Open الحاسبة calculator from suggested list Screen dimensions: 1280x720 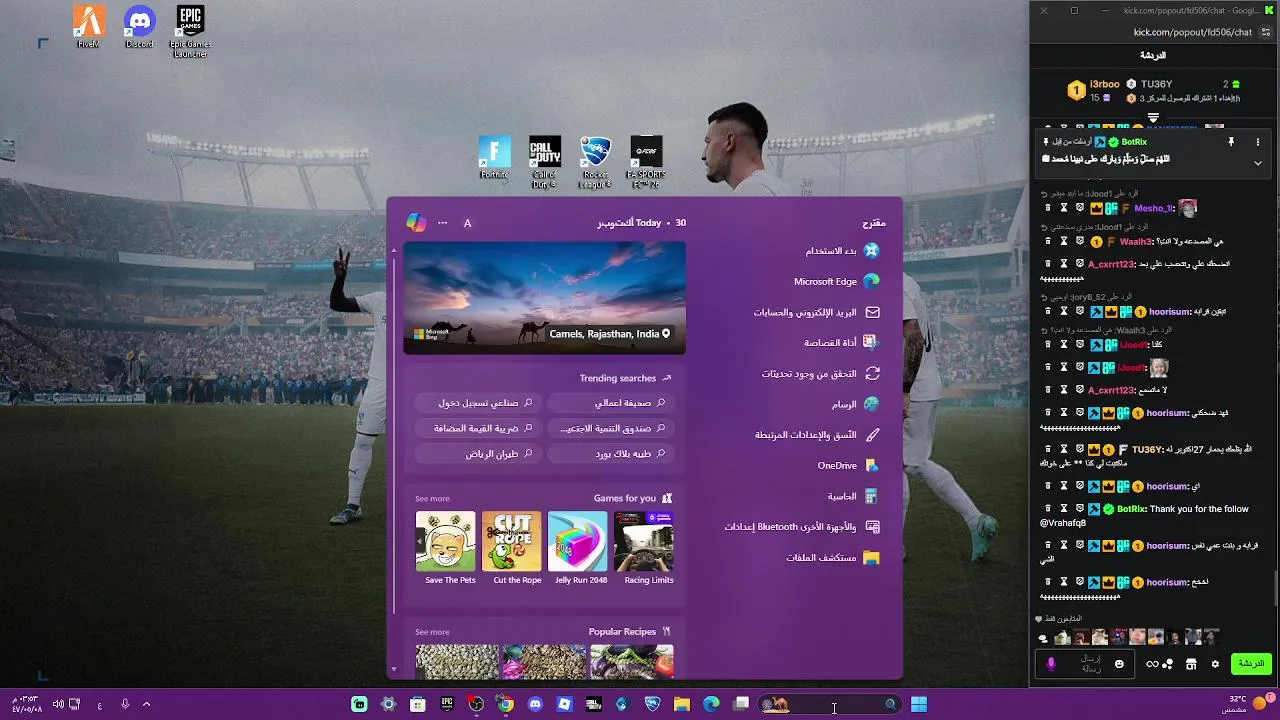pyautogui.click(x=853, y=496)
